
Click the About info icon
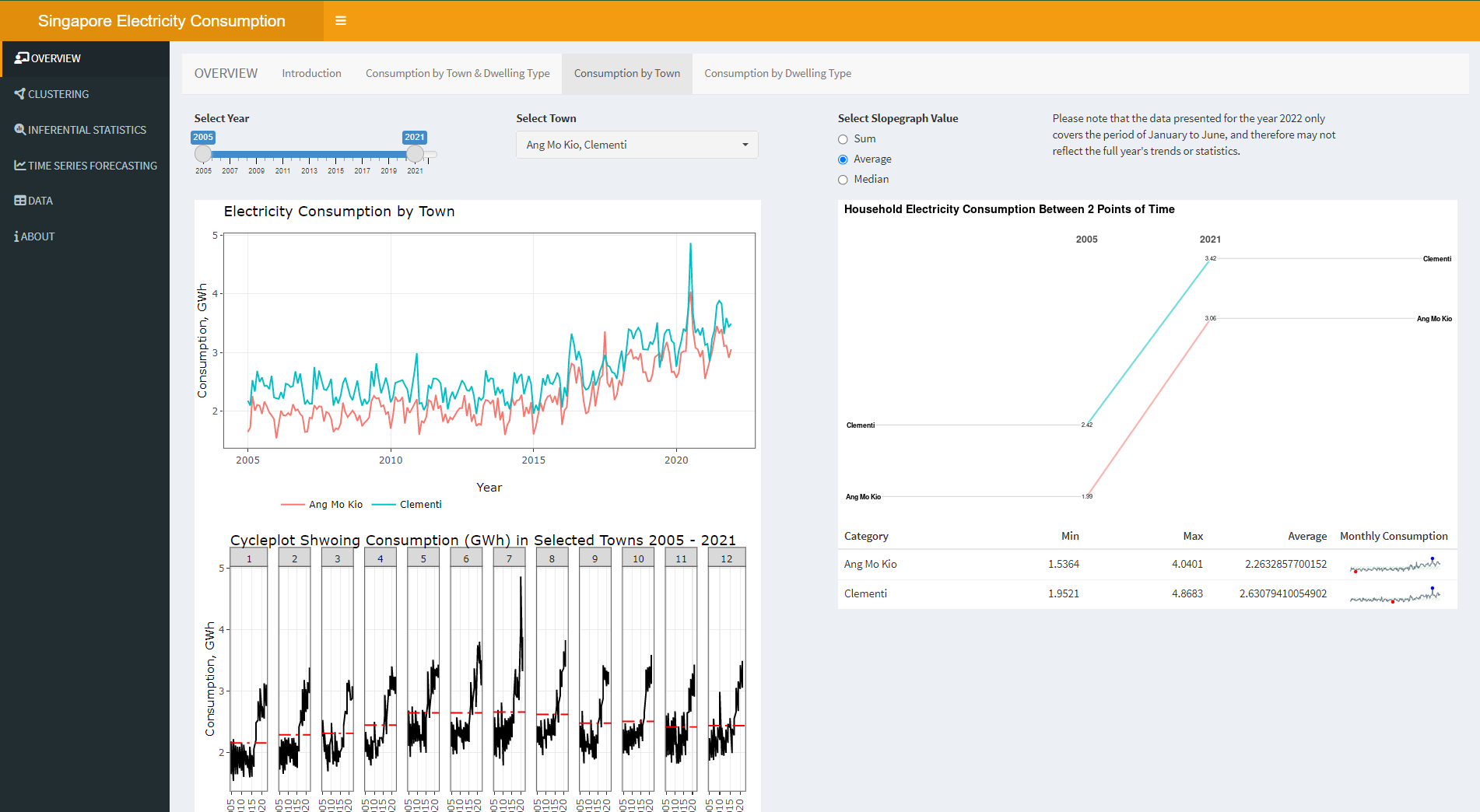point(16,236)
